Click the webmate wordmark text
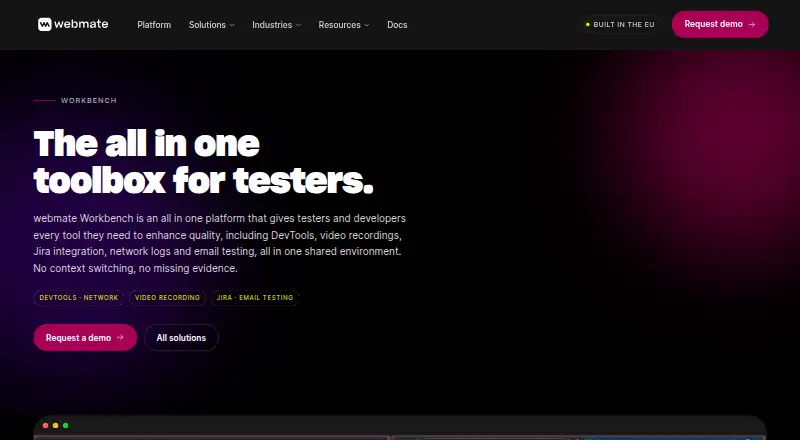The height and width of the screenshot is (440, 800). 81,24
